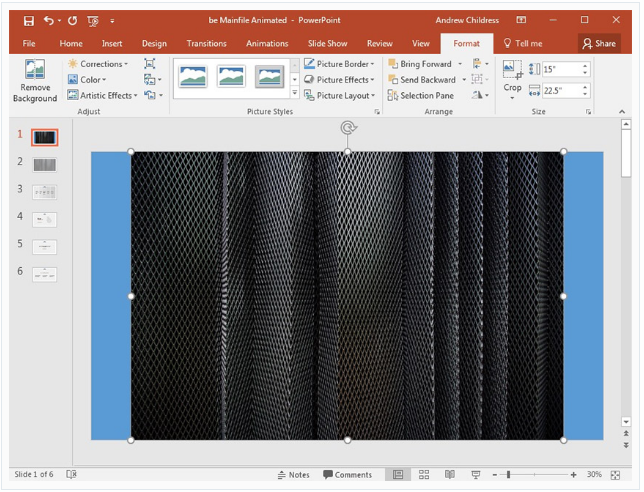Toggle the Comments pane
The width and height of the screenshot is (644, 492).
pos(347,475)
